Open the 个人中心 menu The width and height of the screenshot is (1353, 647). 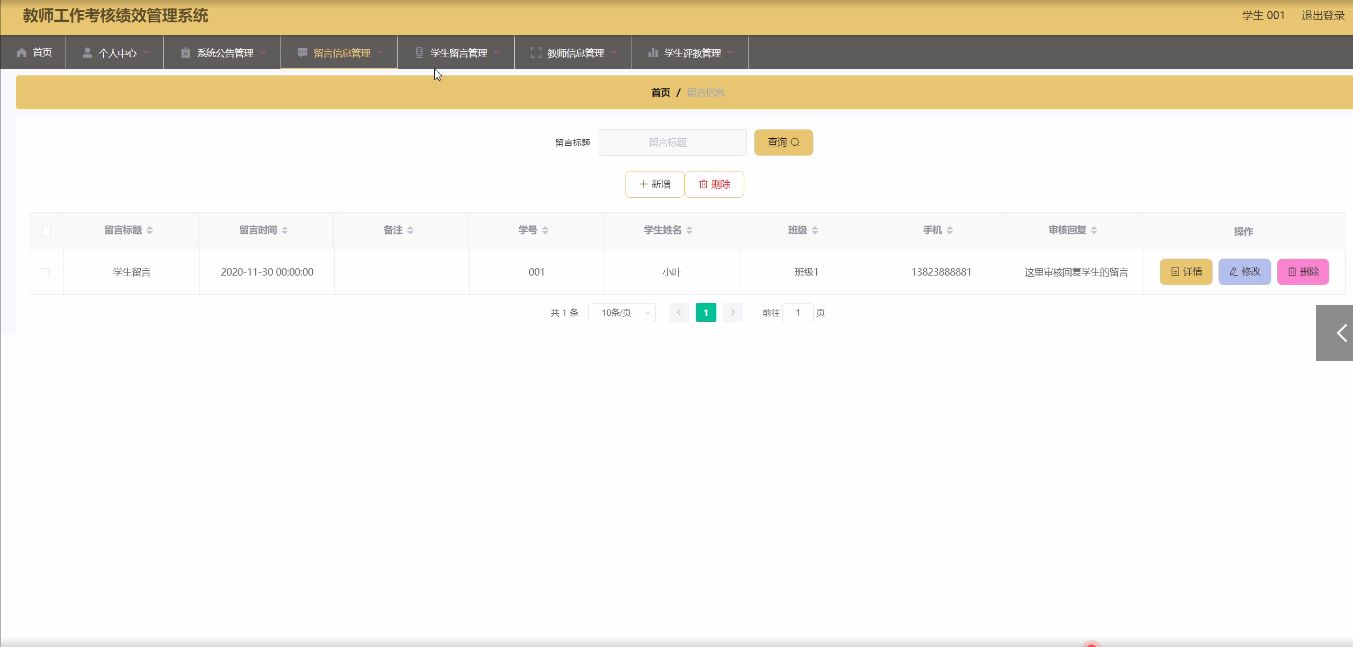point(115,52)
